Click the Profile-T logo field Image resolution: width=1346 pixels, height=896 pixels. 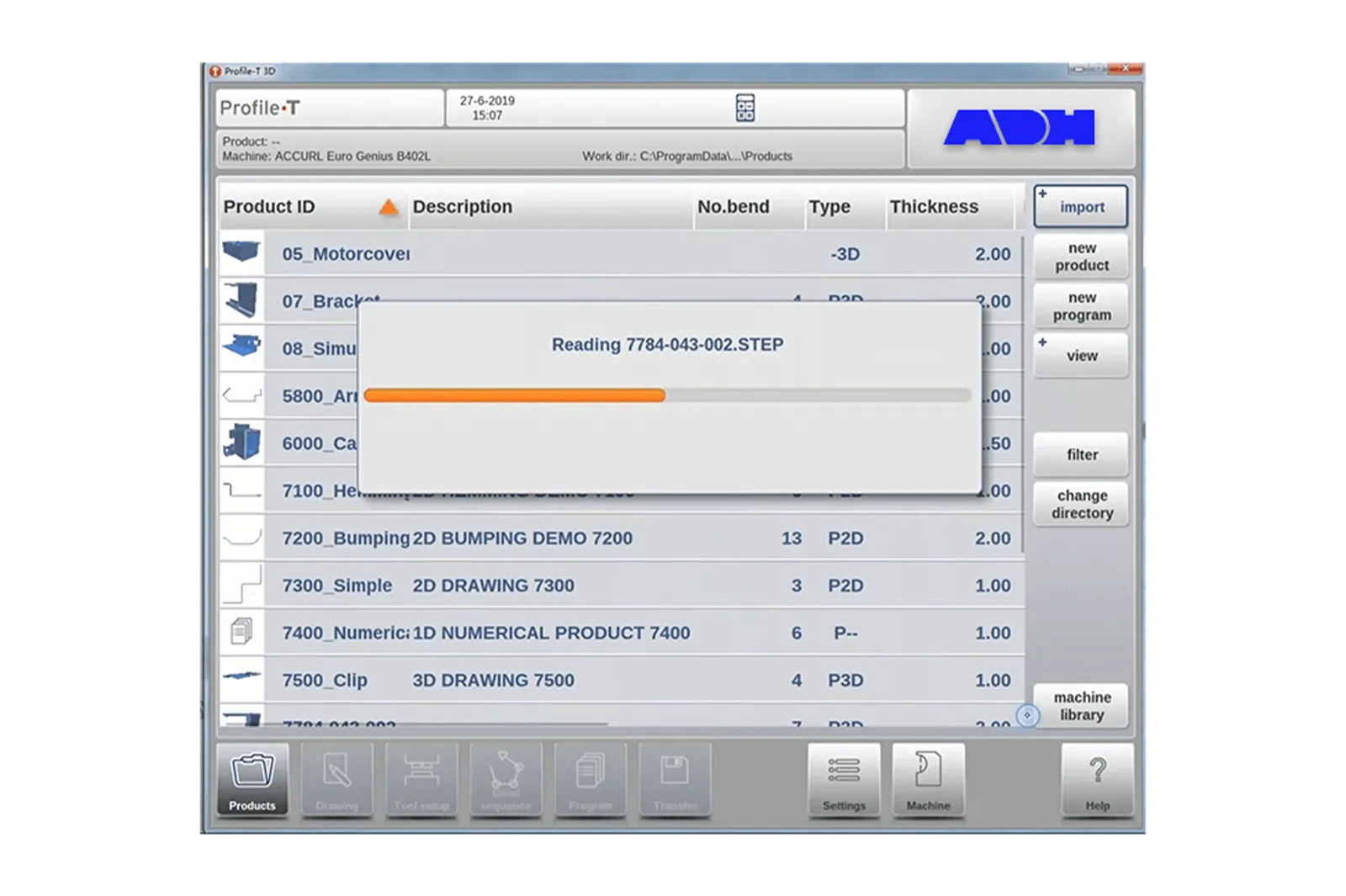(330, 108)
